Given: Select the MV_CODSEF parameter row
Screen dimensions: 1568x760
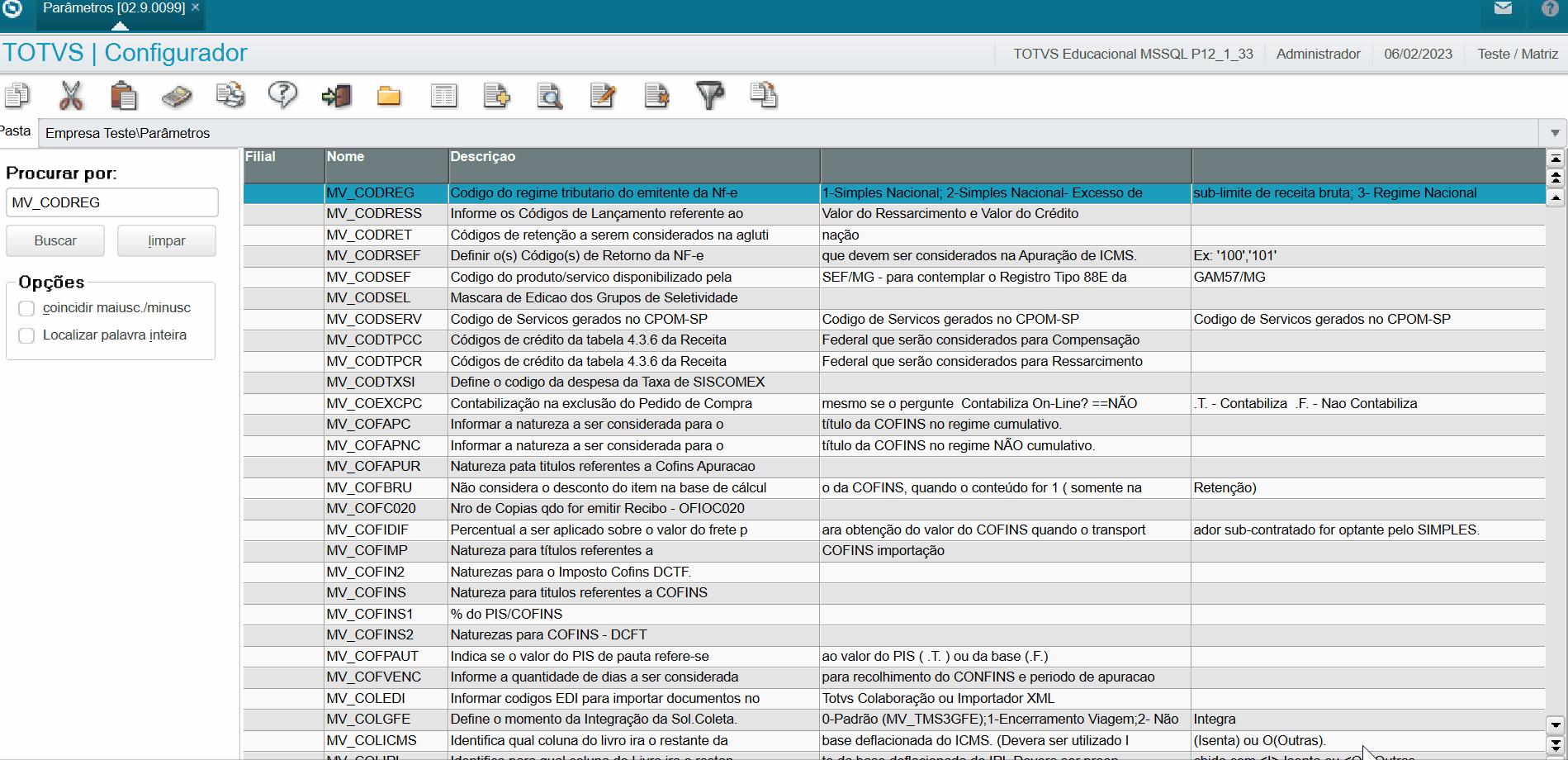Looking at the screenshot, I should (x=894, y=278).
